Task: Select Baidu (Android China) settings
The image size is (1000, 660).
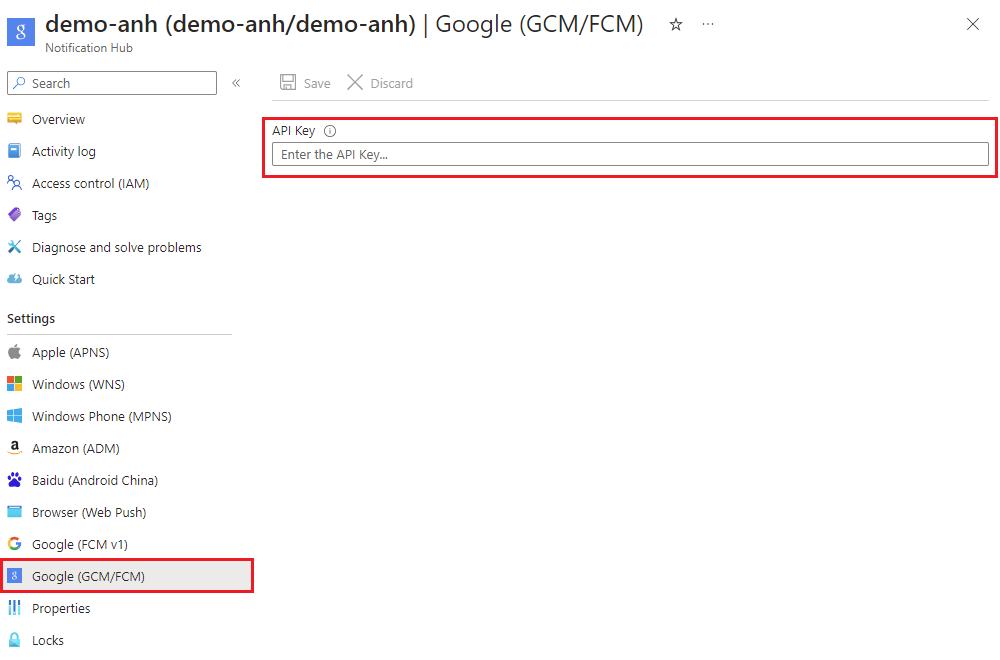Action: click(x=94, y=480)
